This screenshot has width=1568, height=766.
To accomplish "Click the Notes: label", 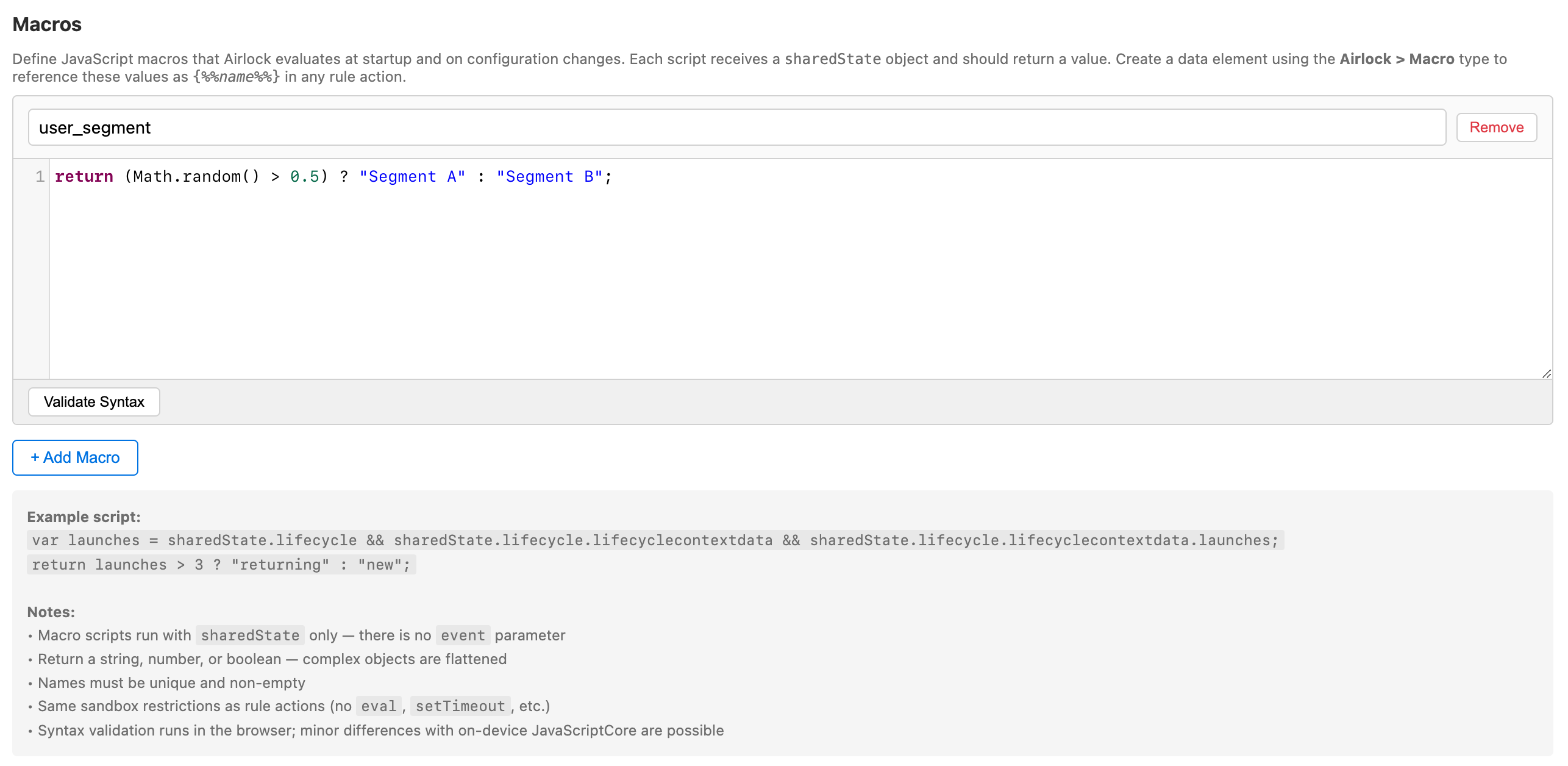I will pos(51,612).
